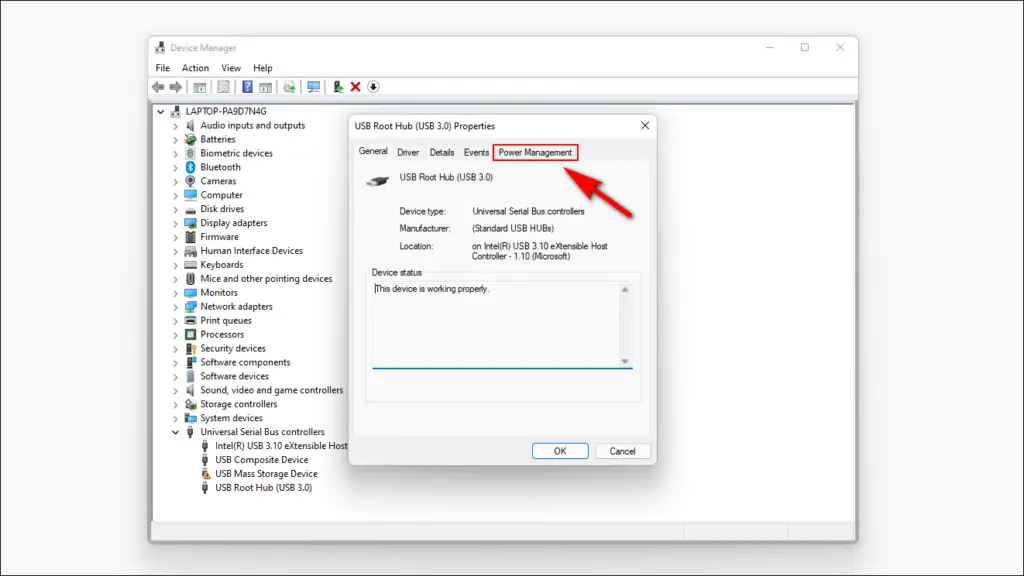This screenshot has width=1024, height=576.
Task: Click the Processors category icon
Action: click(190, 334)
